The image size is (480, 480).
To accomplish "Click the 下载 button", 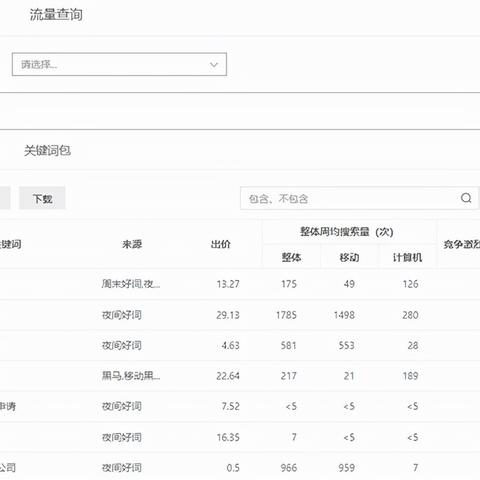I will [x=42, y=198].
